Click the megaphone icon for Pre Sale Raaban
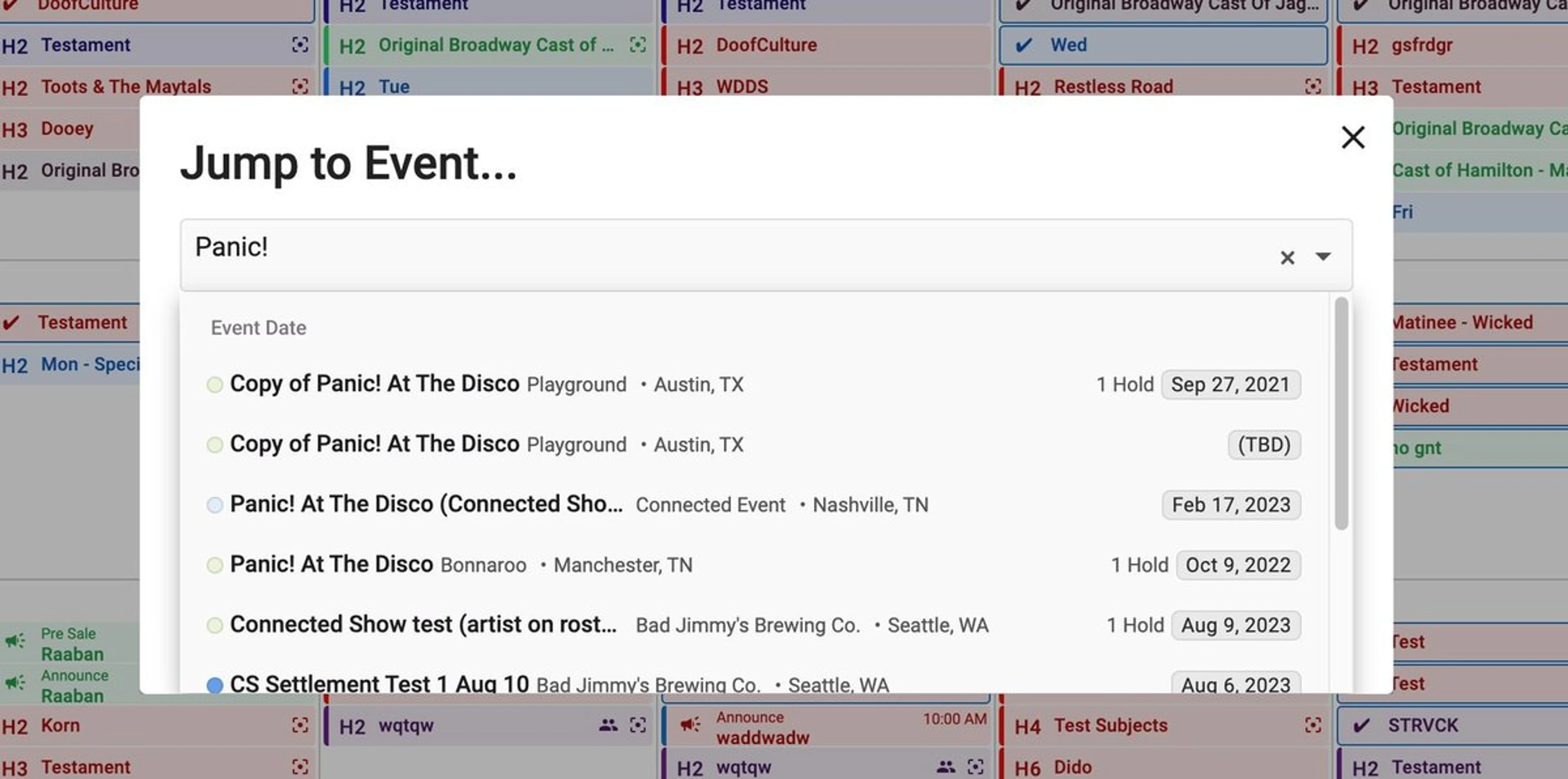 point(15,641)
